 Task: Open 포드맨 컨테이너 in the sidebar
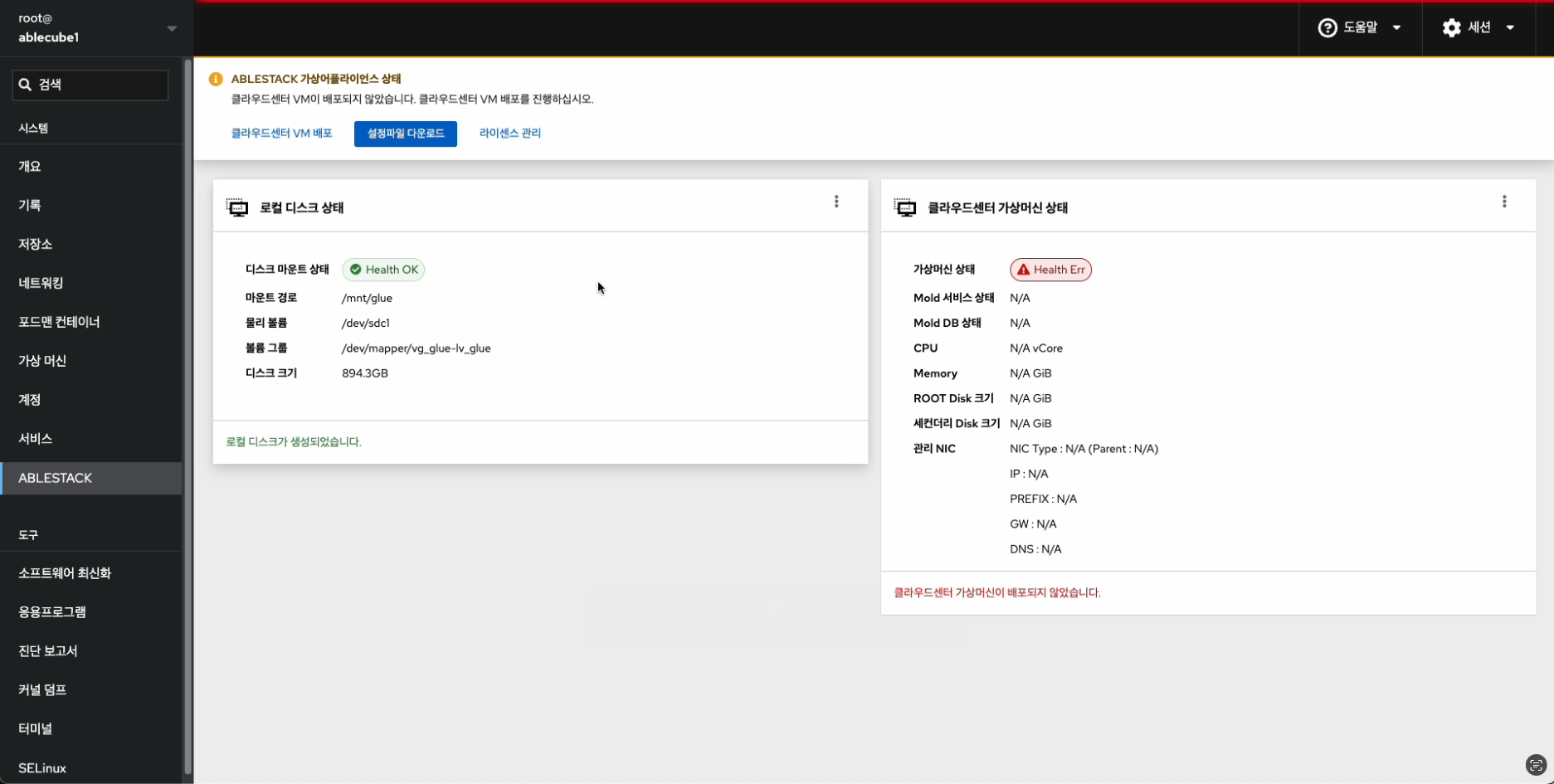pos(59,322)
